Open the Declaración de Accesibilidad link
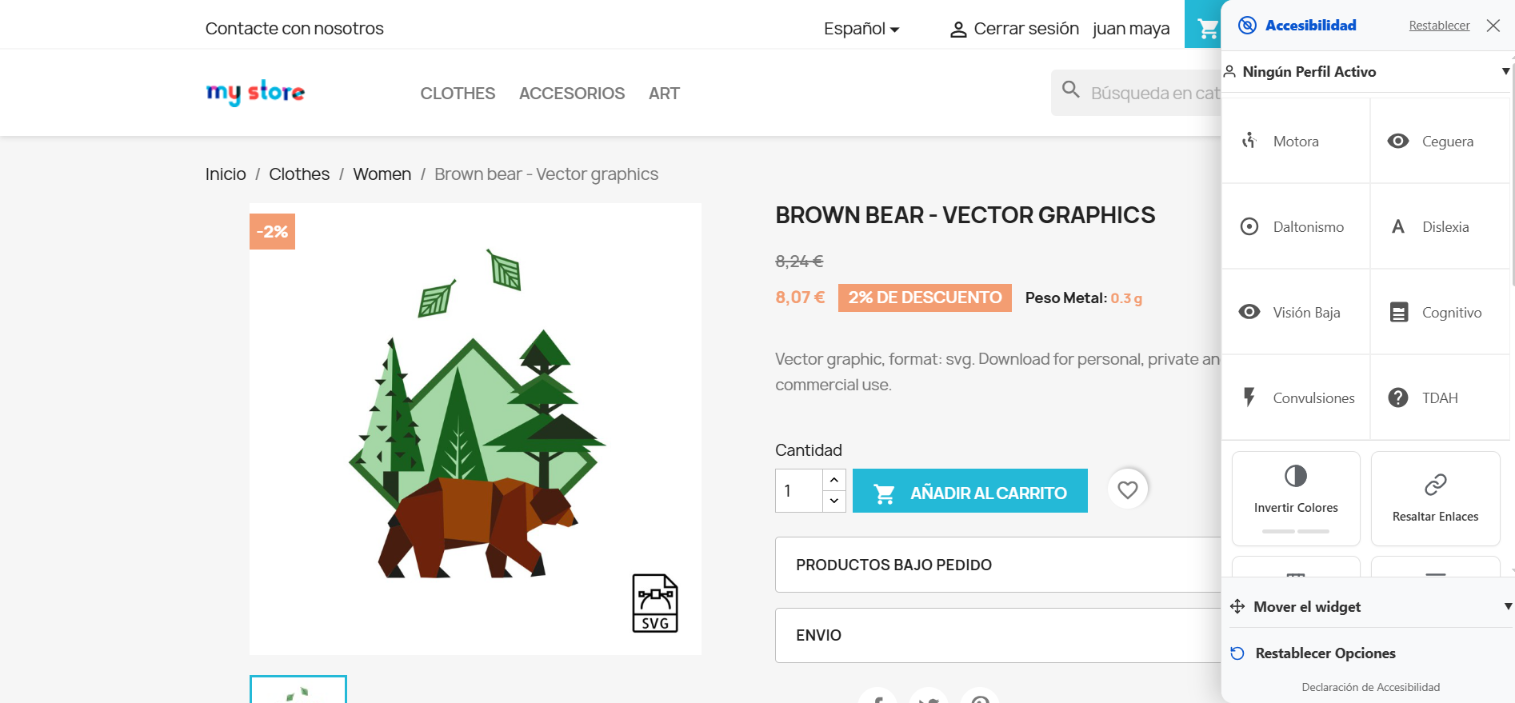 pyautogui.click(x=1370, y=687)
